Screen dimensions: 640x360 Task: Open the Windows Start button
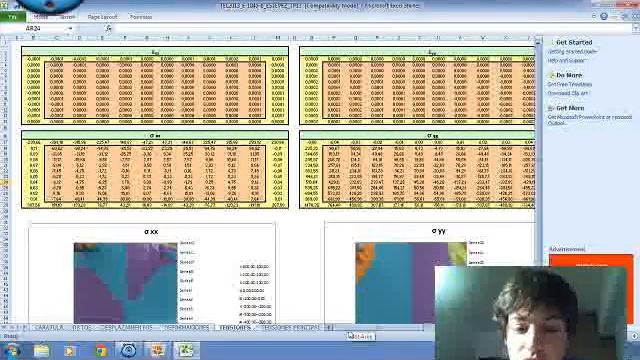tap(11, 351)
